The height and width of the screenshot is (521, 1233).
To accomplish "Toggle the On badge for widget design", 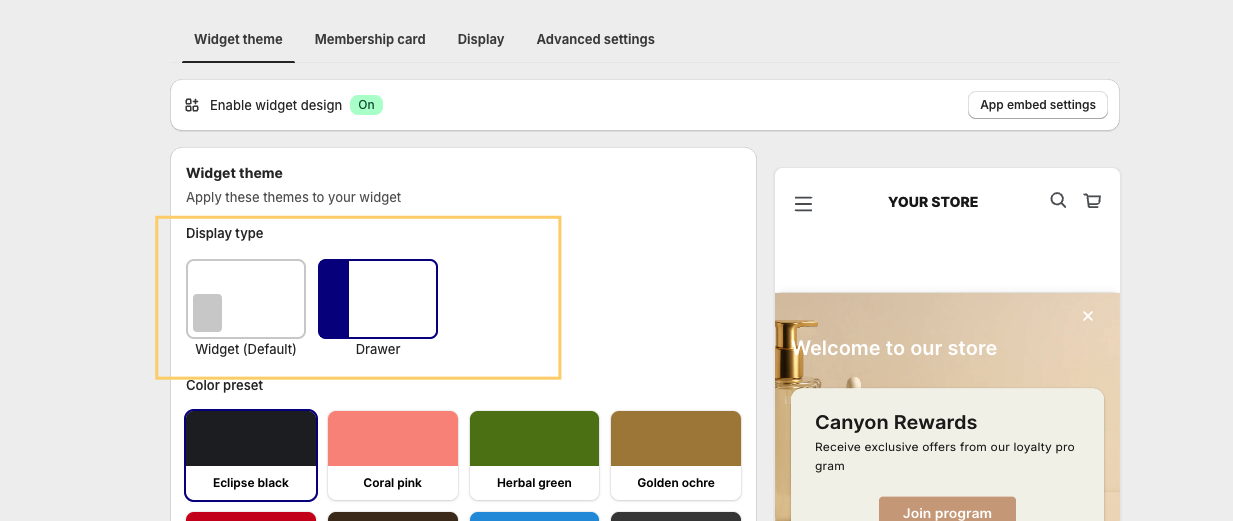I will coord(366,105).
